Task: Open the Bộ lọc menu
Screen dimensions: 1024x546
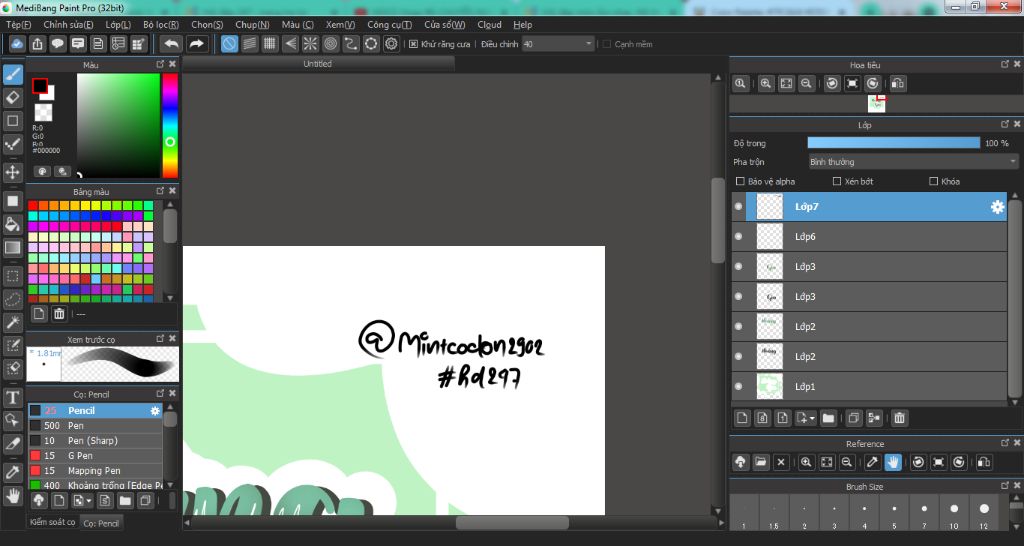Action: [x=161, y=25]
